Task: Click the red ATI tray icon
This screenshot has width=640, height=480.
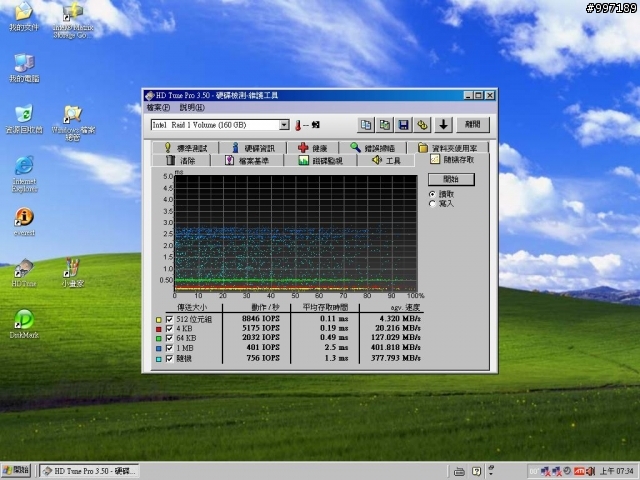Action: (x=579, y=471)
